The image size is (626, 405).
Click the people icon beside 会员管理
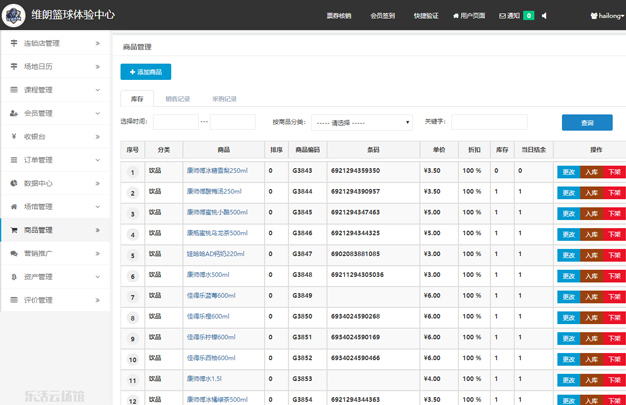14,113
